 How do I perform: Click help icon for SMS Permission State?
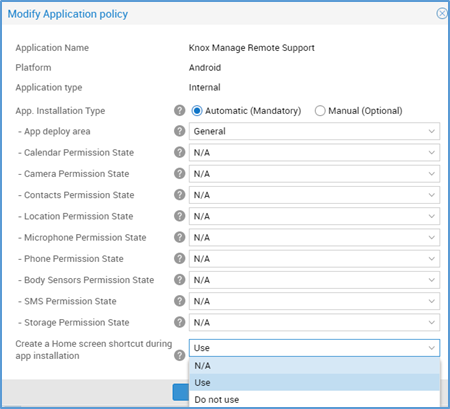tap(179, 301)
